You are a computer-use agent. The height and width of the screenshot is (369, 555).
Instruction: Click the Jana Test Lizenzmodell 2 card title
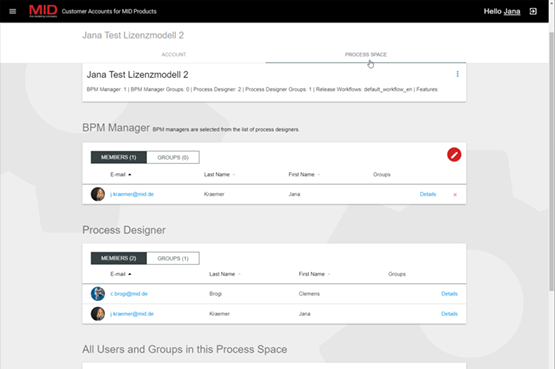[x=137, y=75]
